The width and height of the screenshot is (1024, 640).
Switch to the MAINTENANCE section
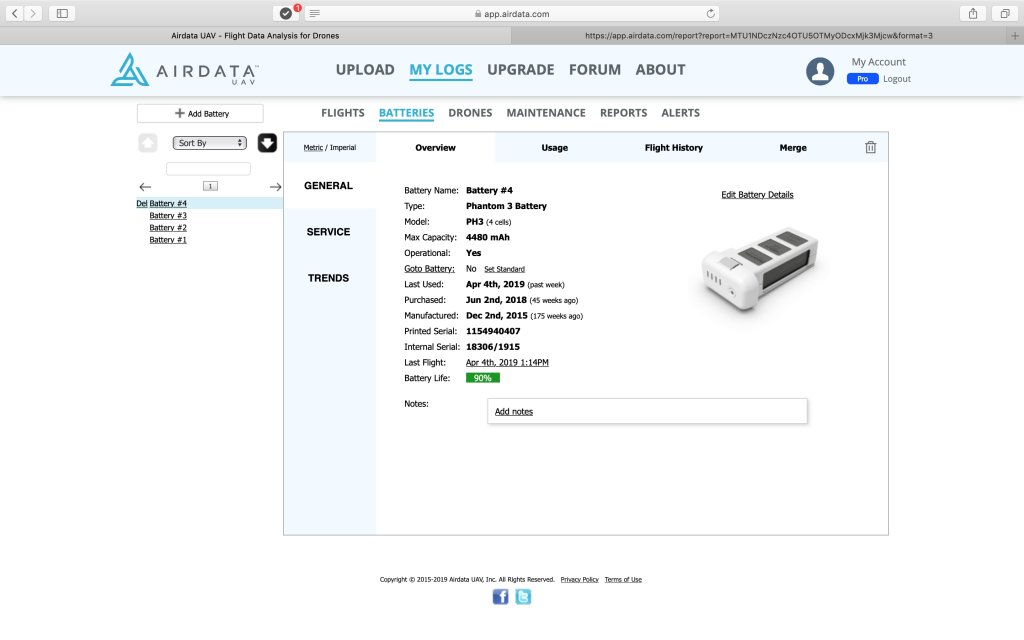[546, 113]
